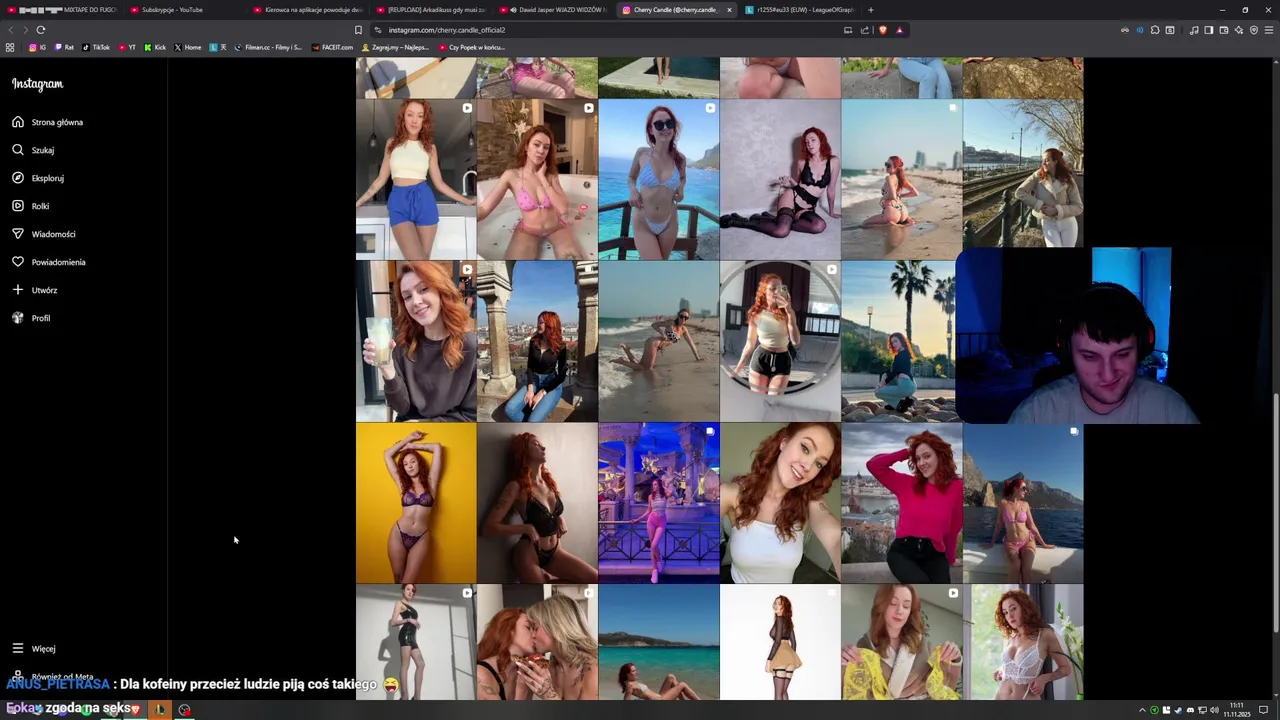The image size is (1280, 720).
Task: Open the round mirror selfie post
Action: 780,341
